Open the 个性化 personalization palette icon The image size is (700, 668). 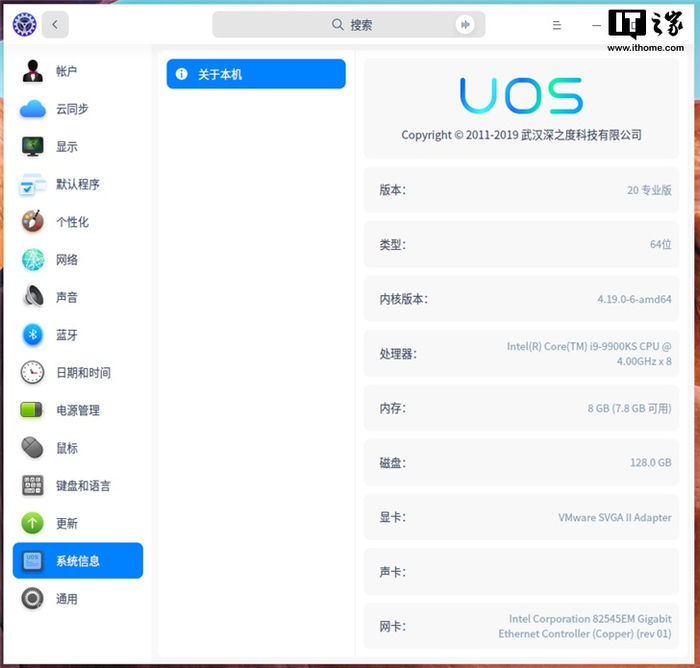pos(33,221)
